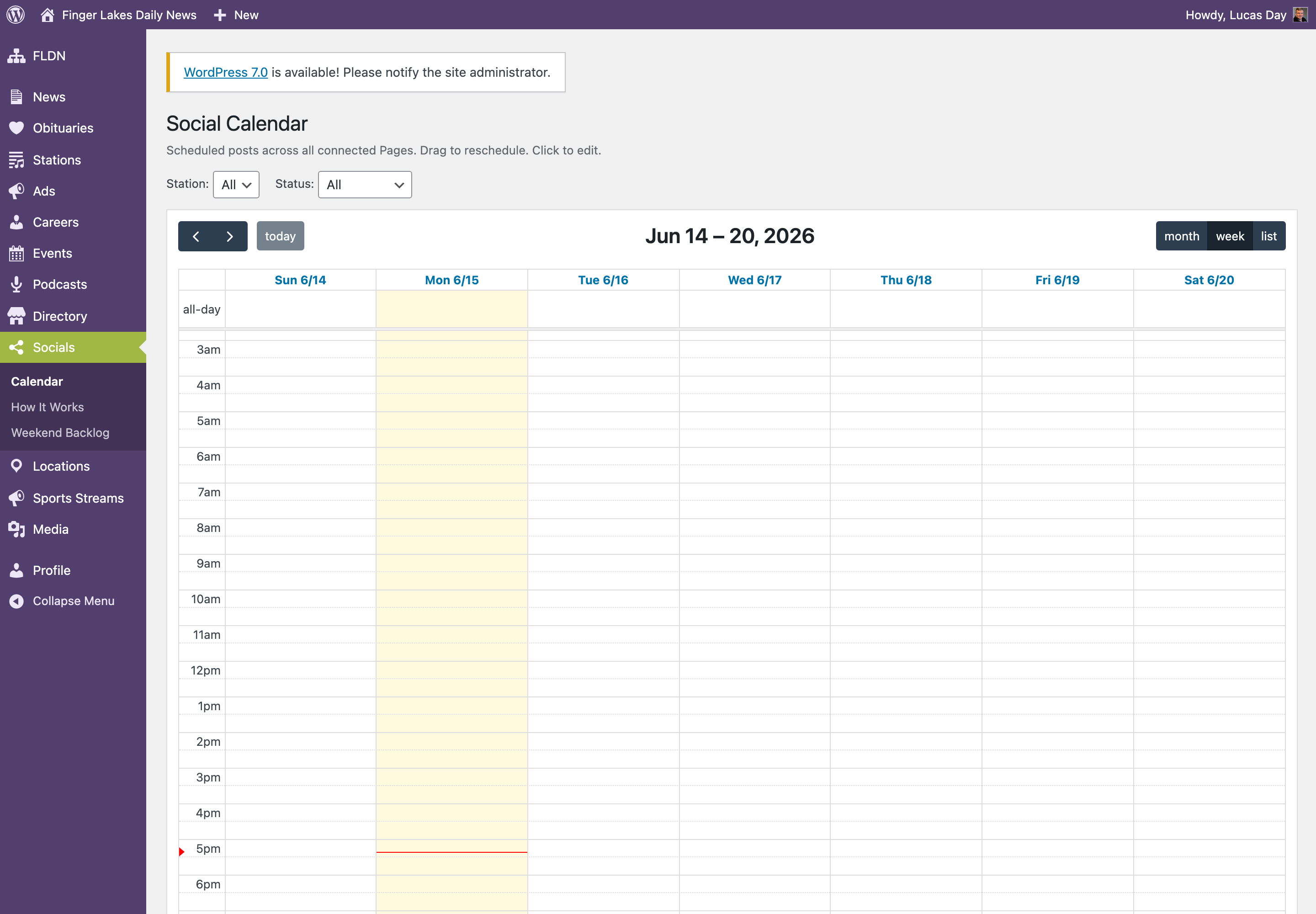Image resolution: width=1316 pixels, height=914 pixels.
Task: Click the Collapse Menu label
Action: pos(73,601)
